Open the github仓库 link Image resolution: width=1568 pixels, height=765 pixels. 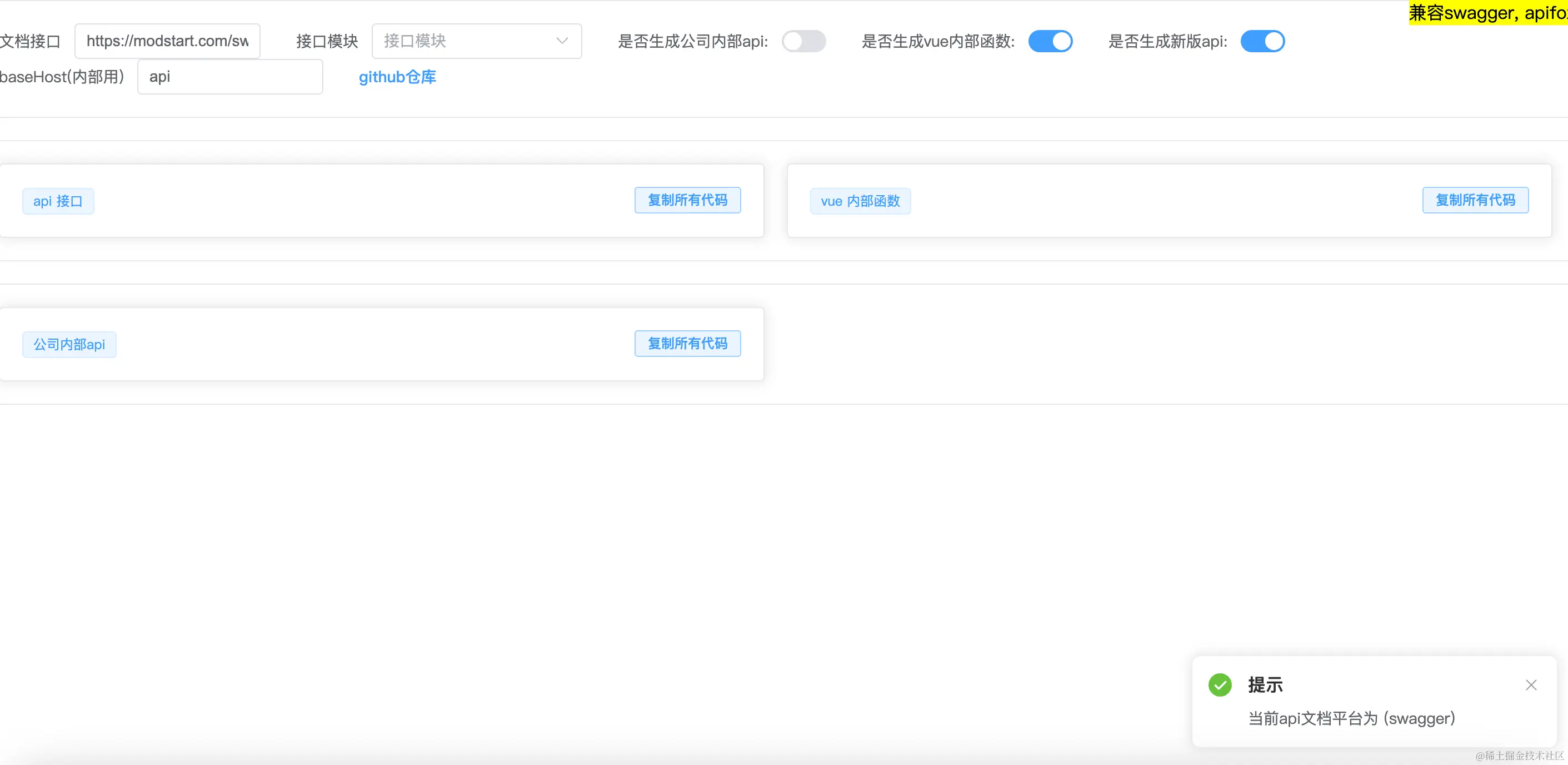pos(397,77)
